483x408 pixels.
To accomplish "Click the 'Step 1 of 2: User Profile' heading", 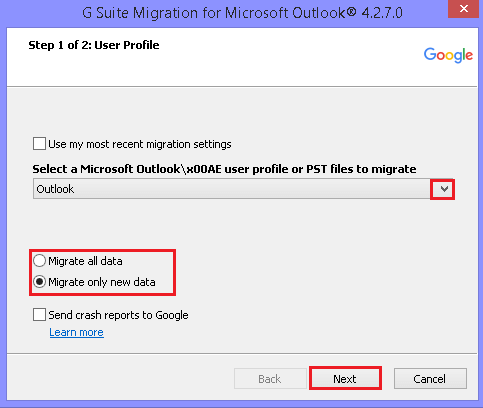I will (94, 45).
